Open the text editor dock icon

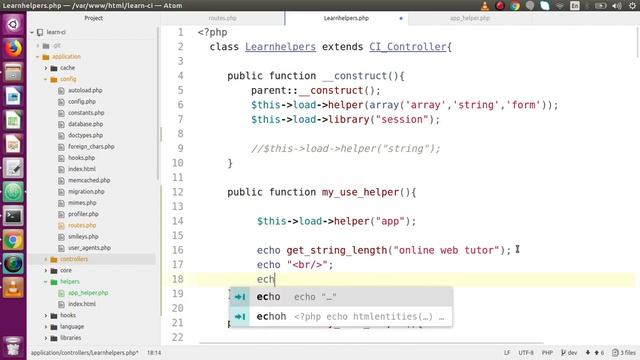(x=13, y=168)
